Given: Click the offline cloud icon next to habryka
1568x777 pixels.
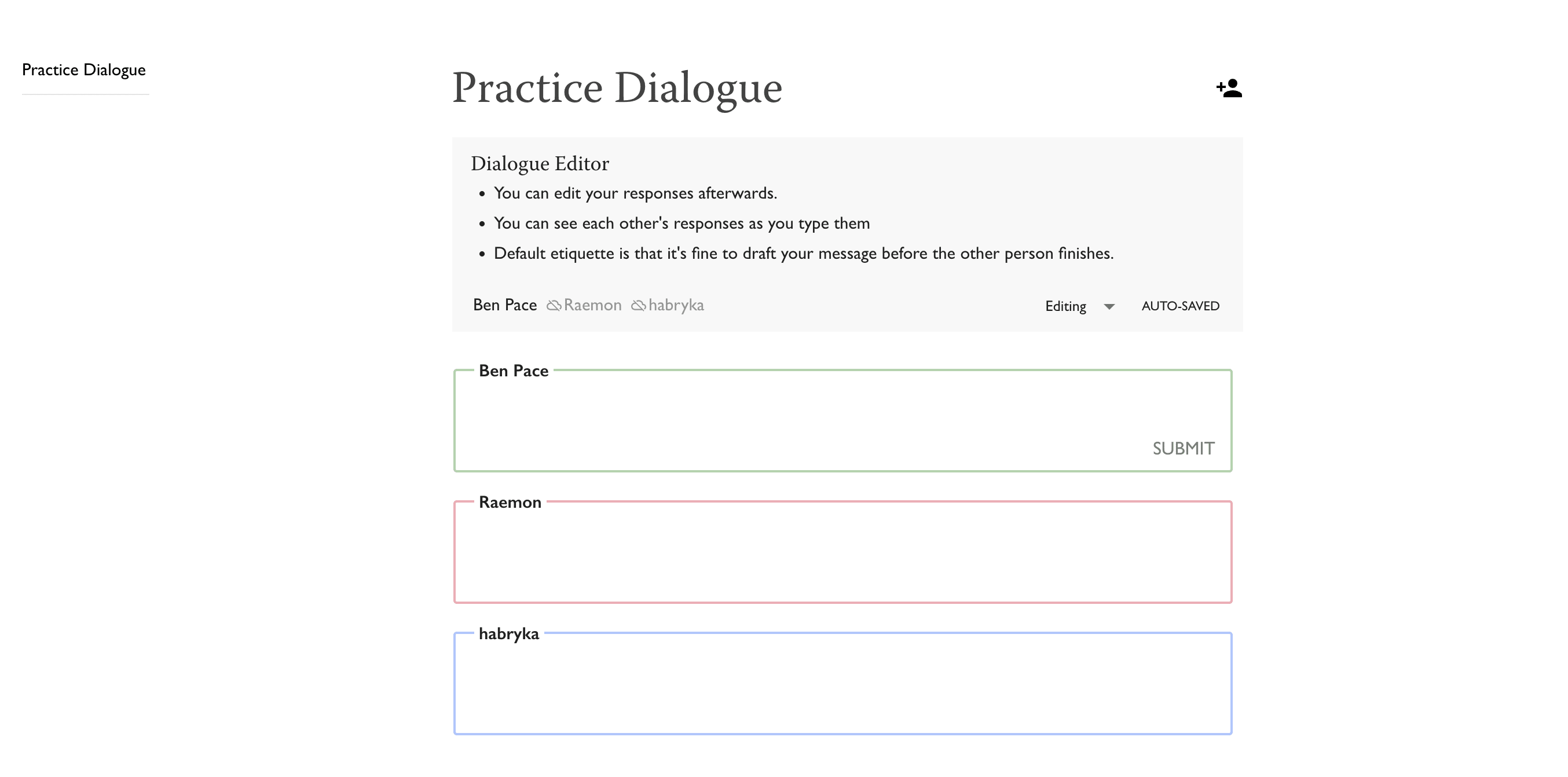Looking at the screenshot, I should pyautogui.click(x=638, y=306).
